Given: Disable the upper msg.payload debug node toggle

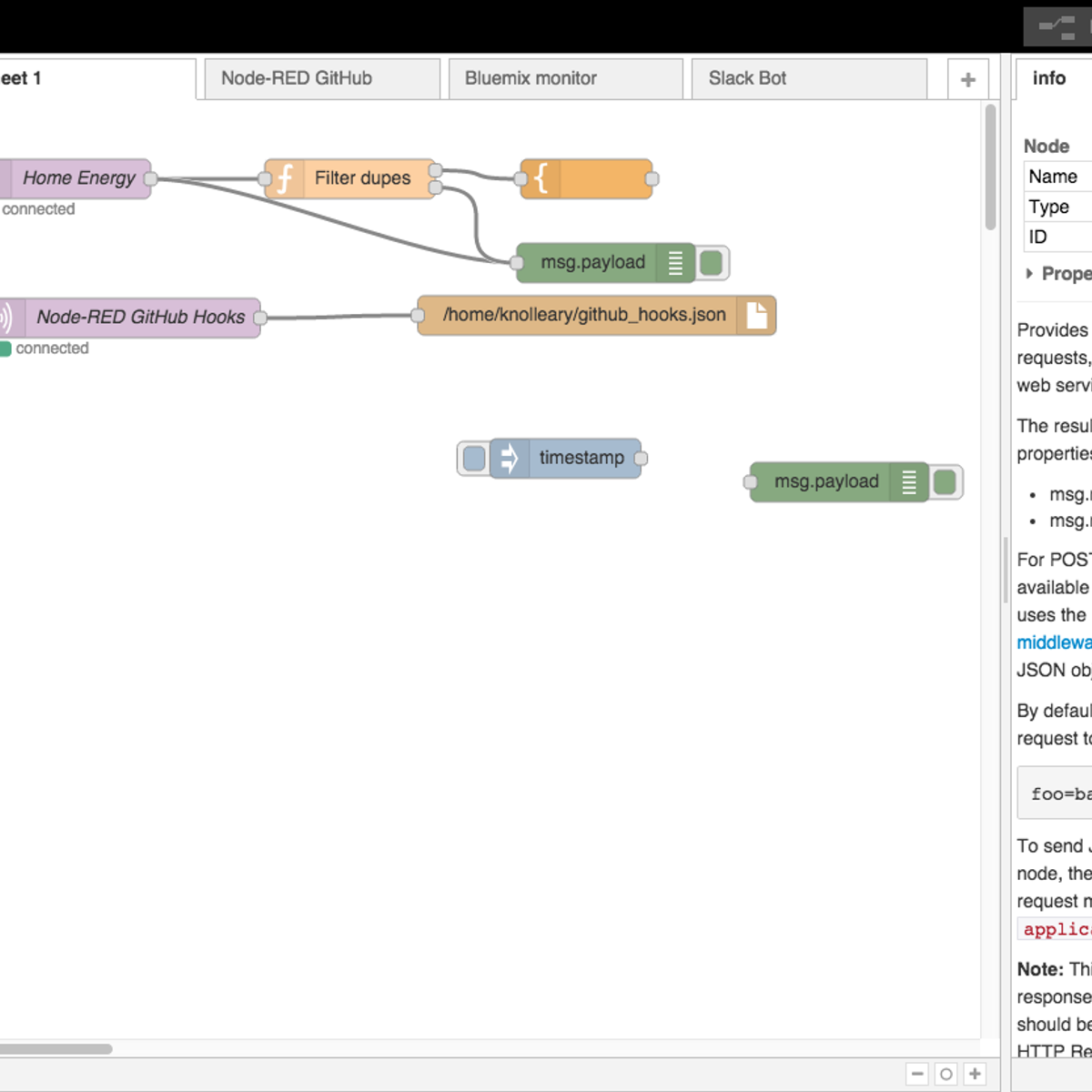Looking at the screenshot, I should pos(710,262).
